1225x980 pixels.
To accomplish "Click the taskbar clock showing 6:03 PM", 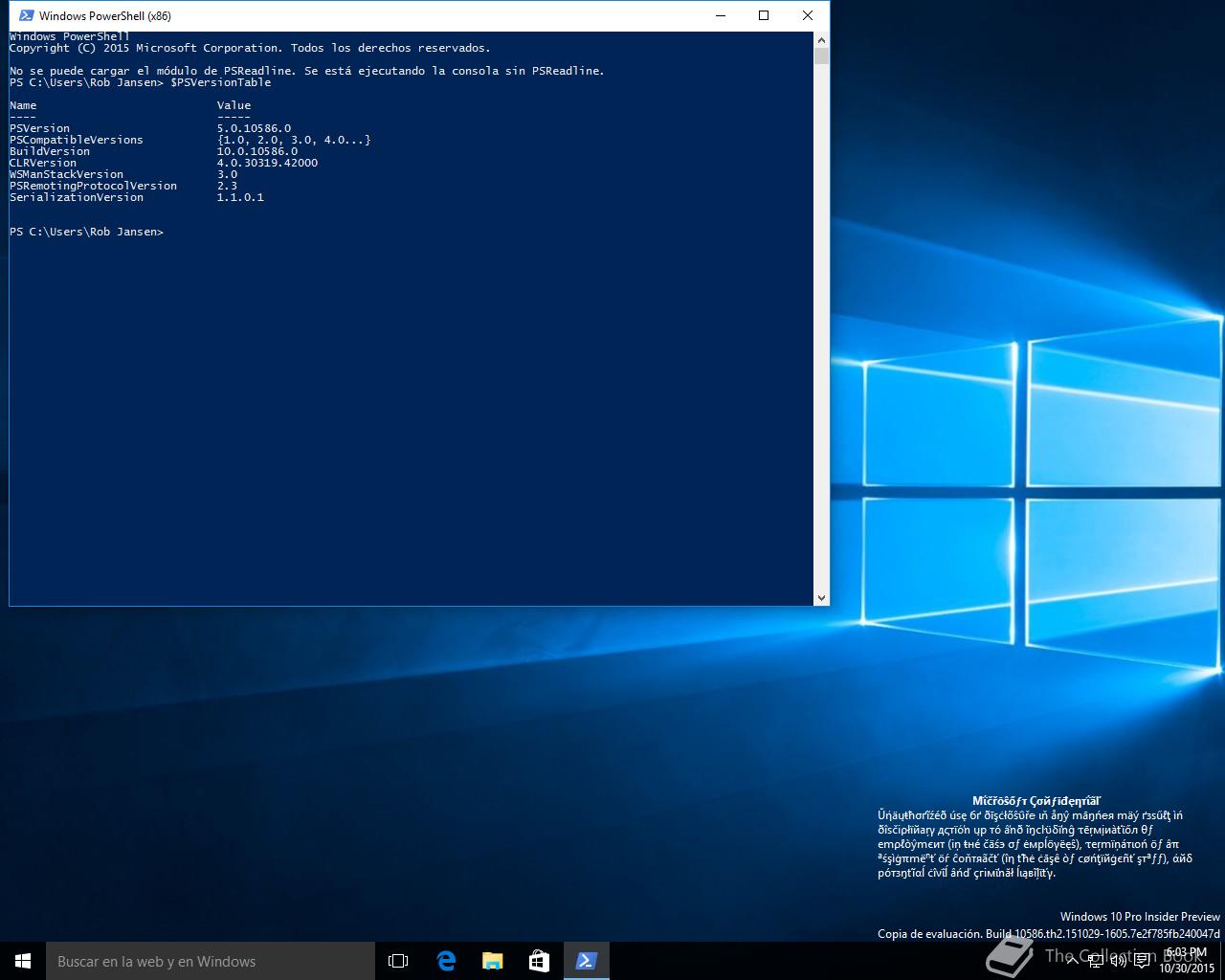I will (x=1187, y=961).
